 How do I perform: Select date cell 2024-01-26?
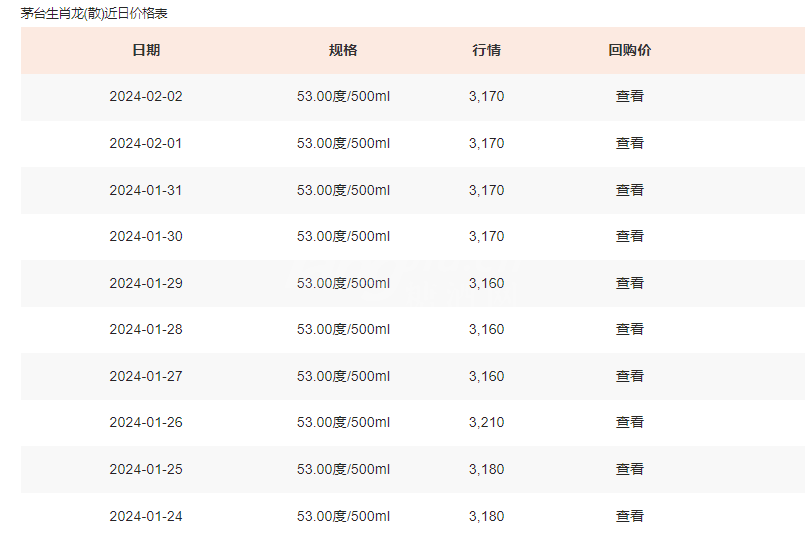click(146, 422)
